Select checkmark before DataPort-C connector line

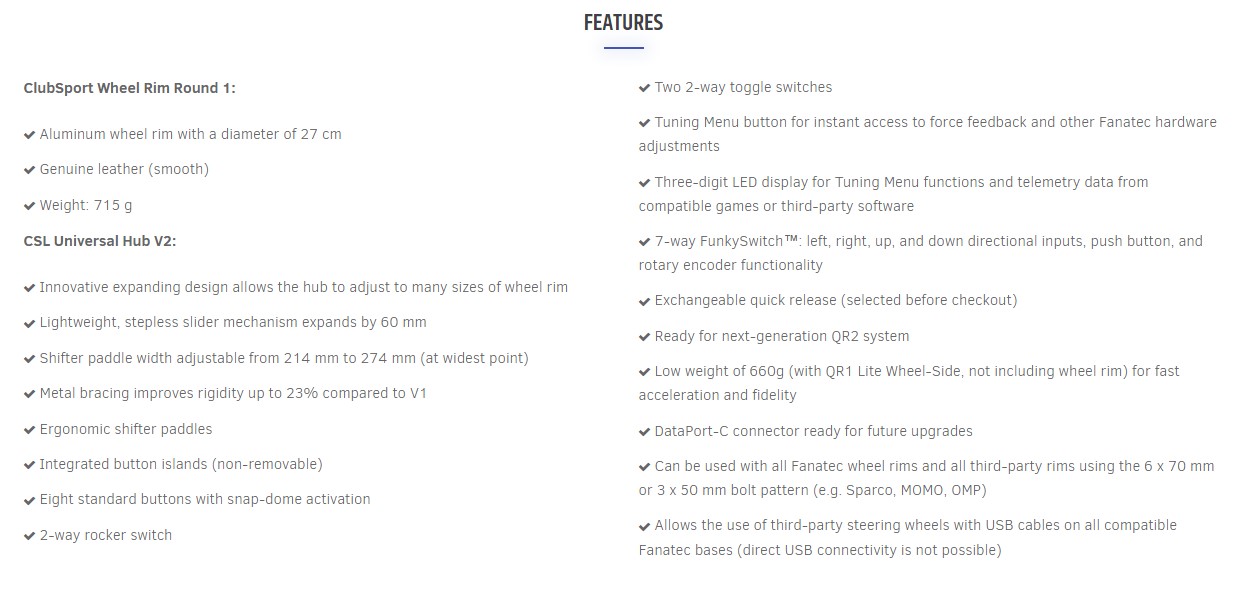click(645, 432)
